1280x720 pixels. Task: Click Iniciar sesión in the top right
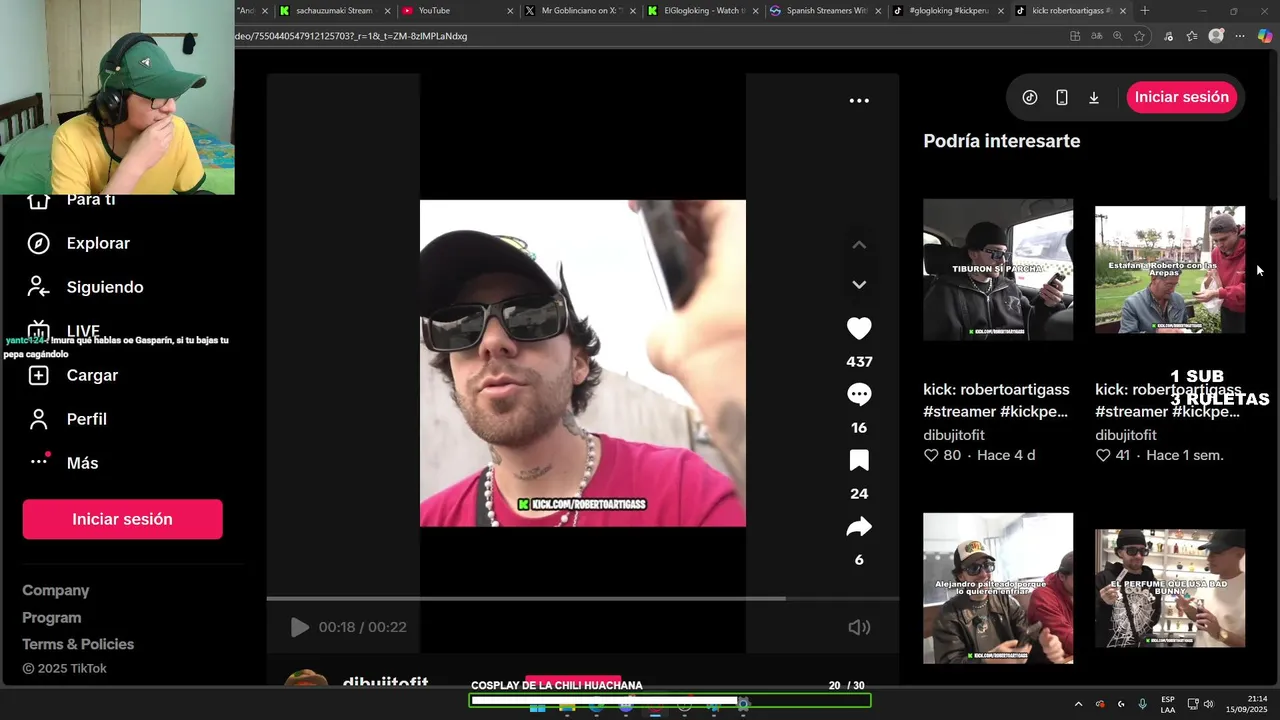(x=1182, y=97)
